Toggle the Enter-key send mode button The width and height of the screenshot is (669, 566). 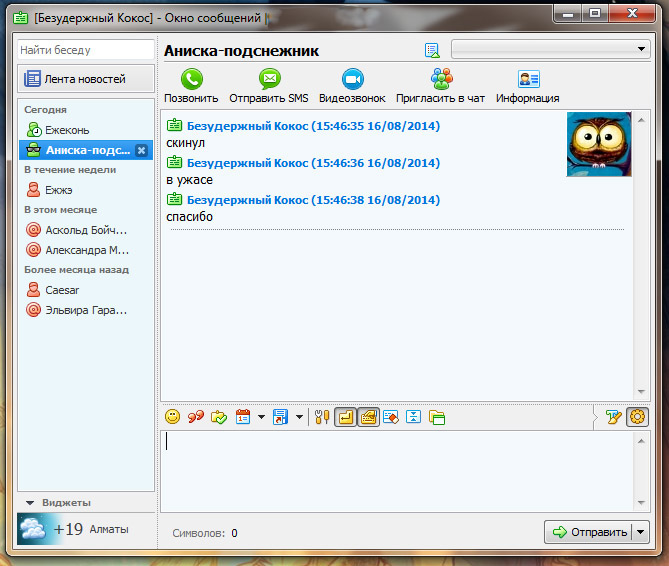click(x=346, y=417)
